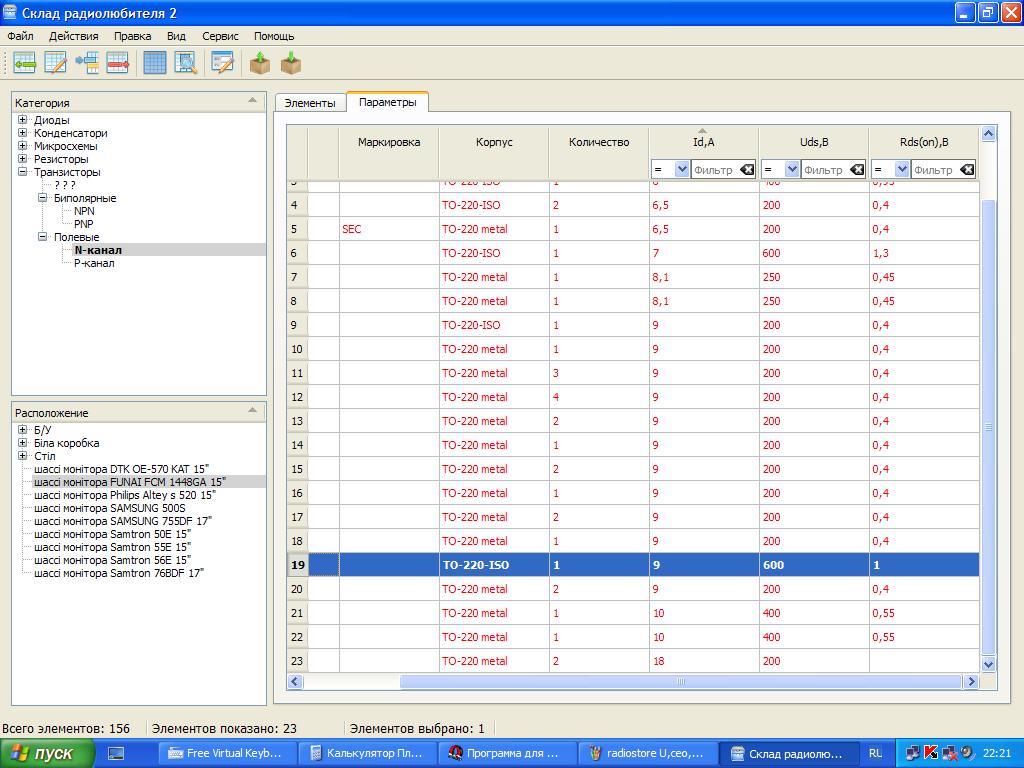
Task: Click the blue arrow insert-into-table icon
Action: click(87, 63)
